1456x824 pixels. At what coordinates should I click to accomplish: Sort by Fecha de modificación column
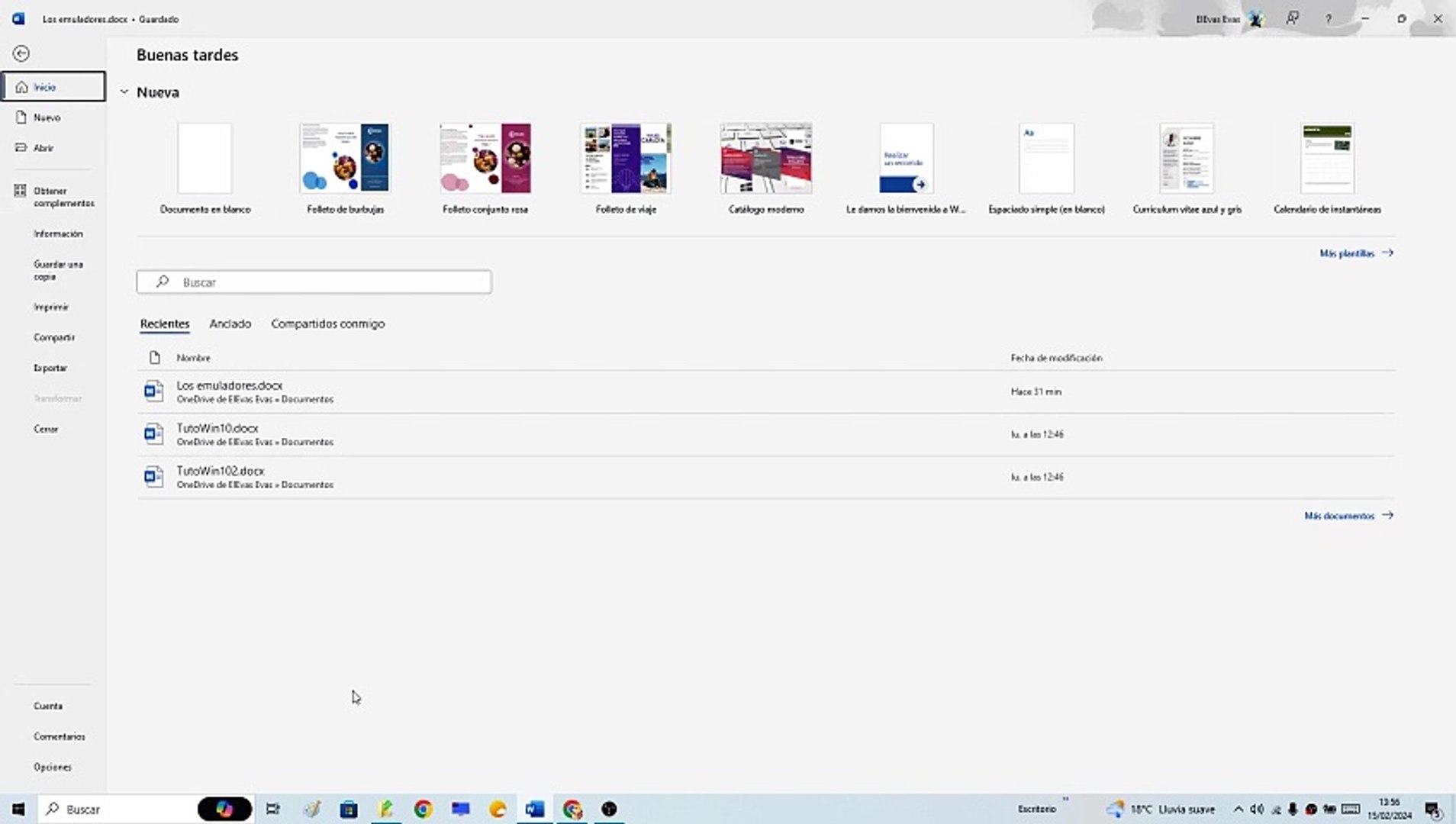(x=1056, y=358)
